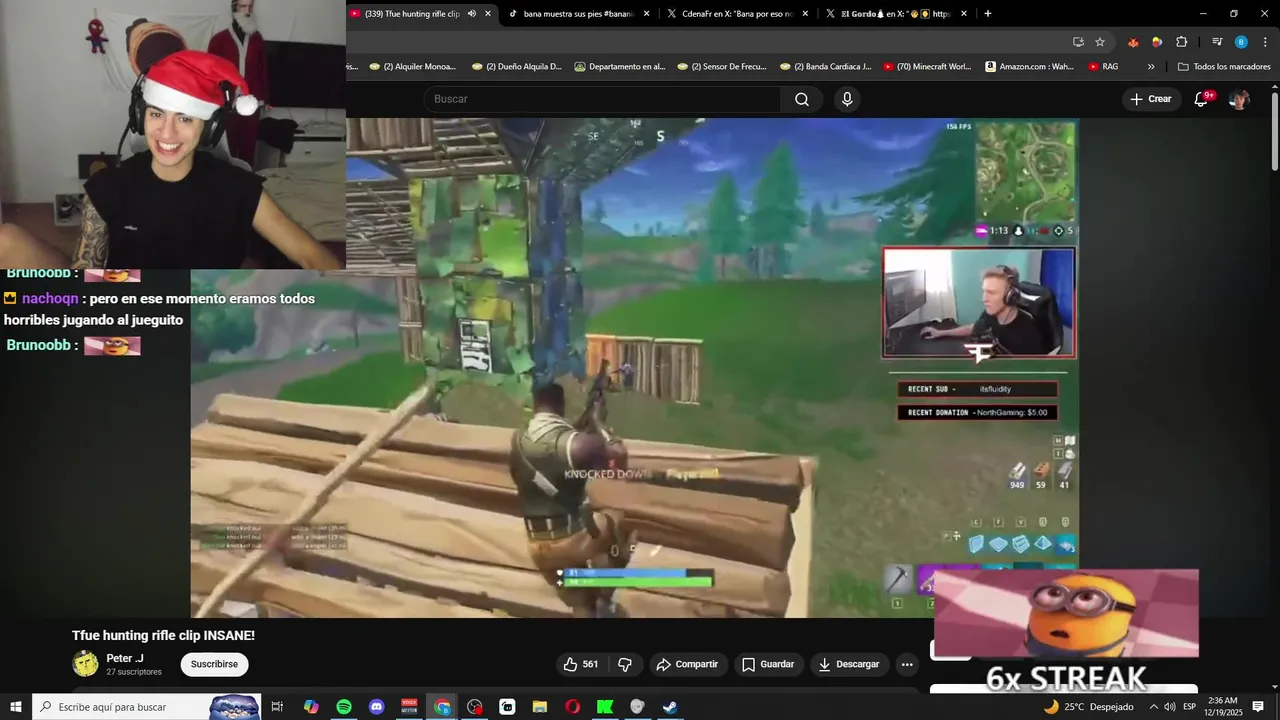
Task: Open the Windows Start menu
Action: click(x=16, y=707)
